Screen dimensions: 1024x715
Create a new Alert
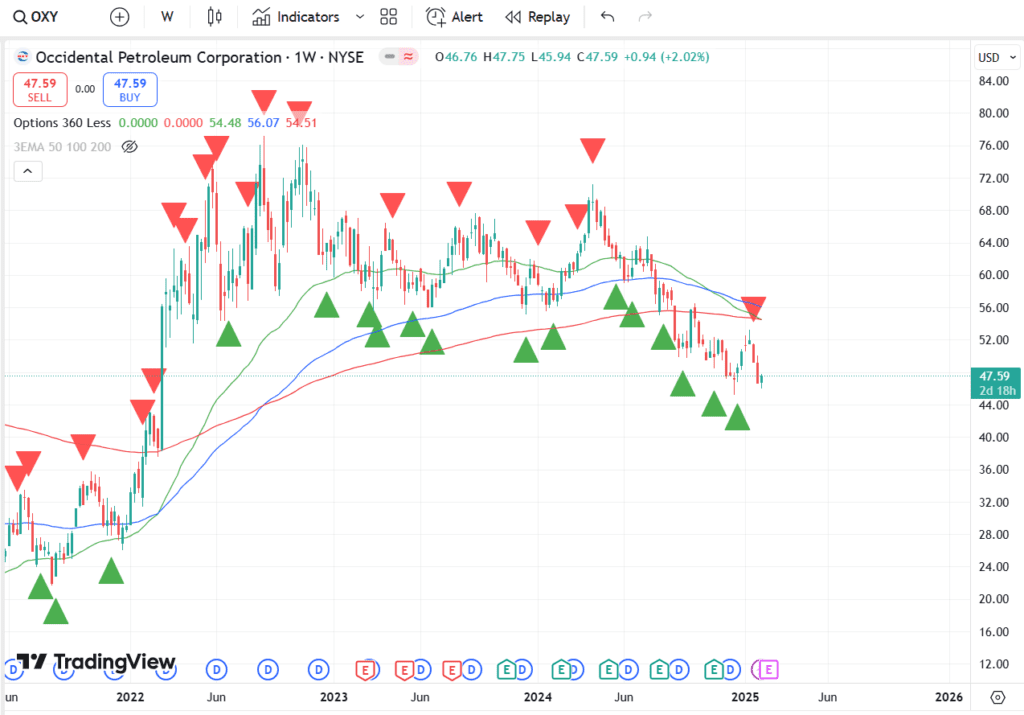[455, 17]
